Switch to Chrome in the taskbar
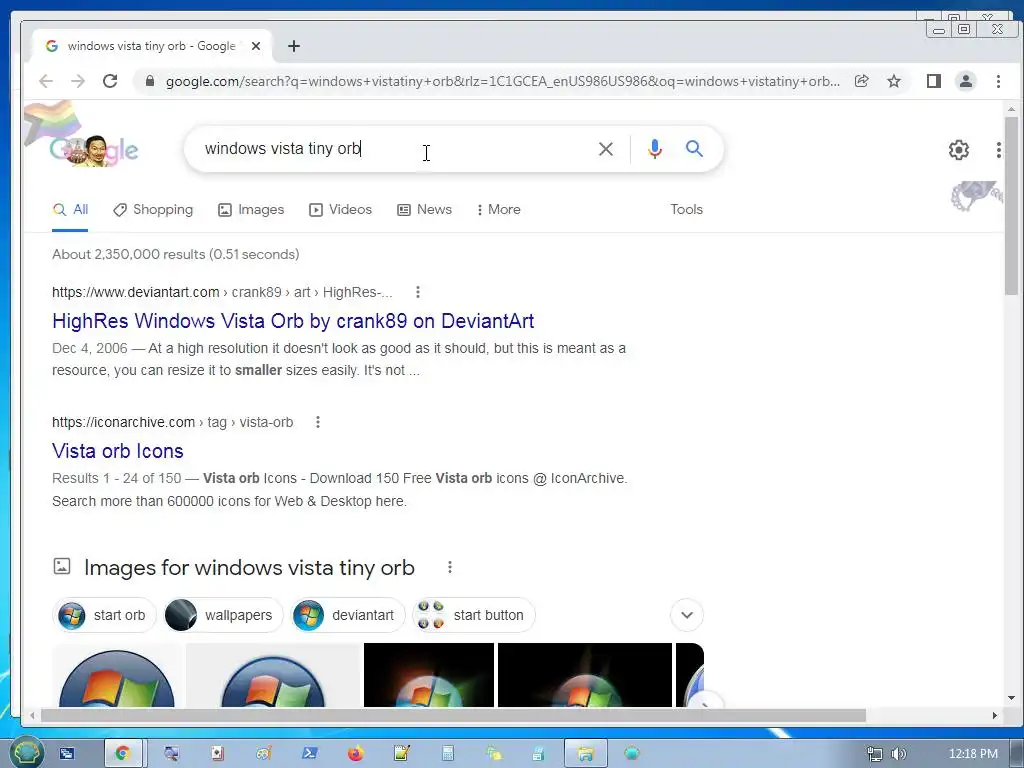The width and height of the screenshot is (1024, 768). [x=123, y=754]
